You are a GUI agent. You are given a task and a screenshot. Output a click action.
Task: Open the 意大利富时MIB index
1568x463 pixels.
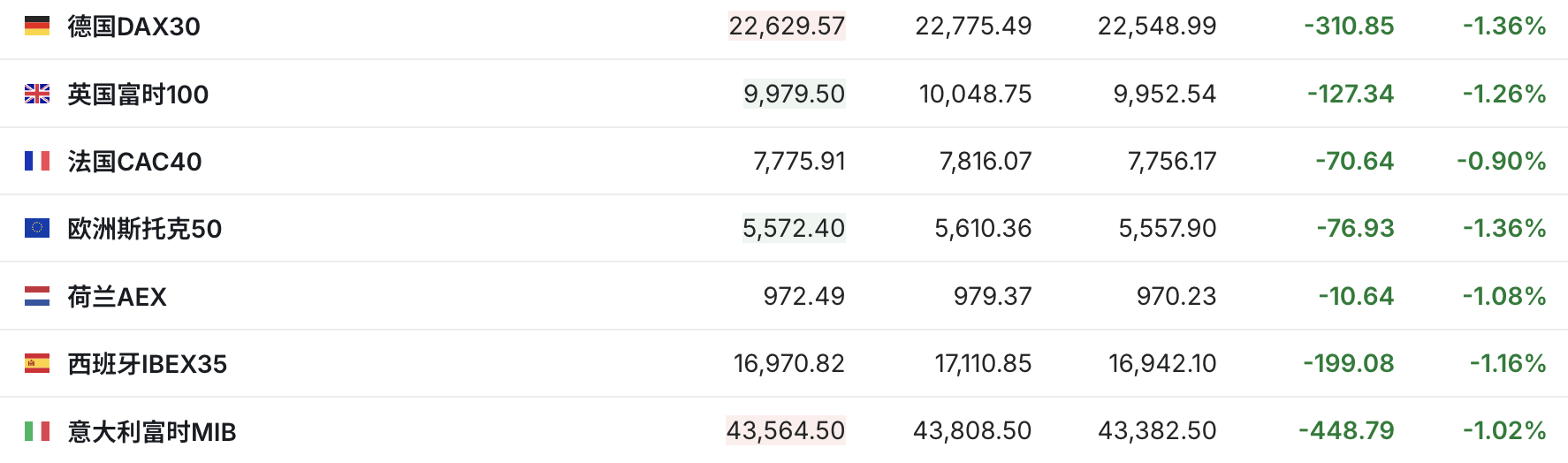(x=152, y=432)
